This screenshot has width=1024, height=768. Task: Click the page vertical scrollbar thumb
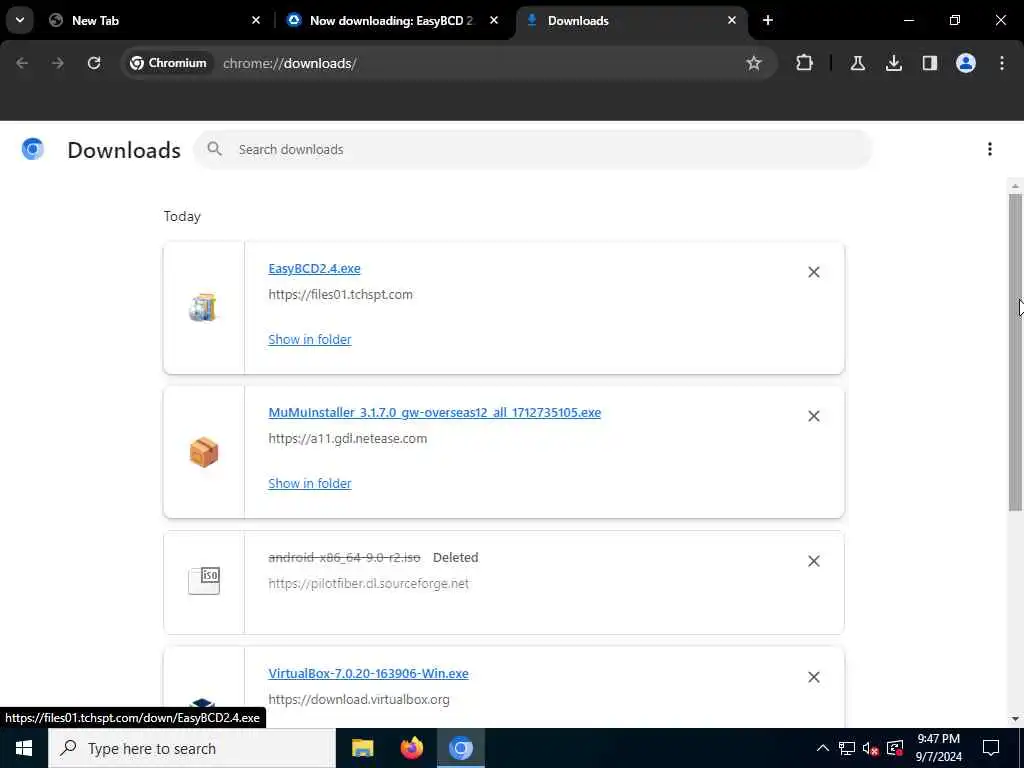(1015, 352)
